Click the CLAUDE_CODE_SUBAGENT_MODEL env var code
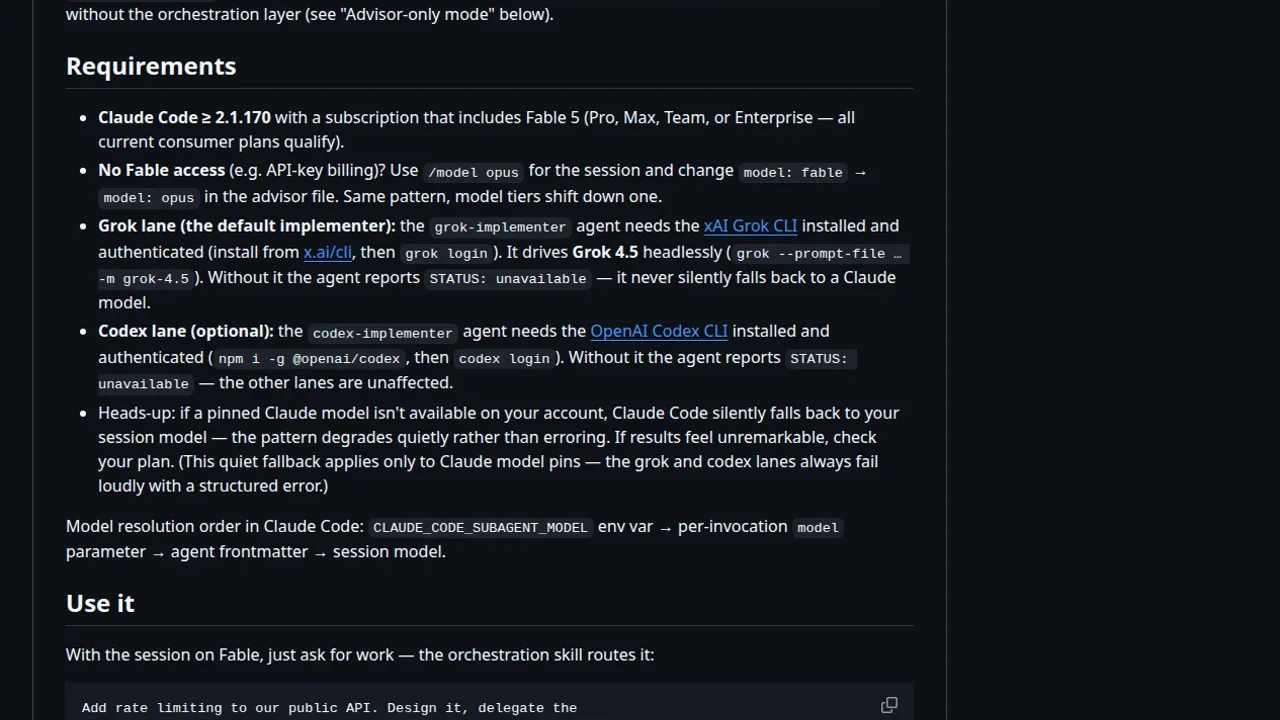This screenshot has width=1280, height=720. (480, 527)
